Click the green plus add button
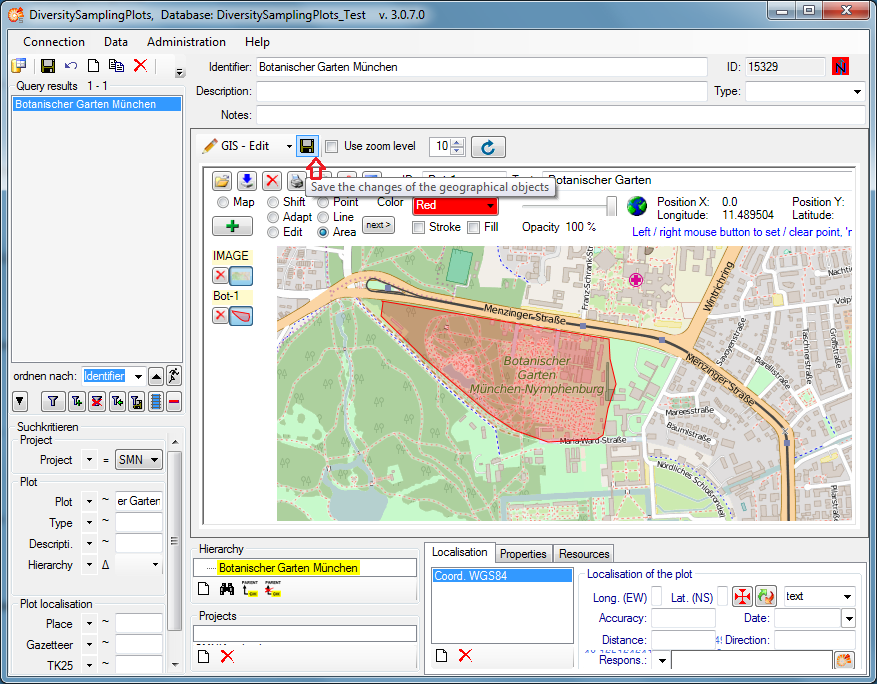877x684 pixels. 232,226
